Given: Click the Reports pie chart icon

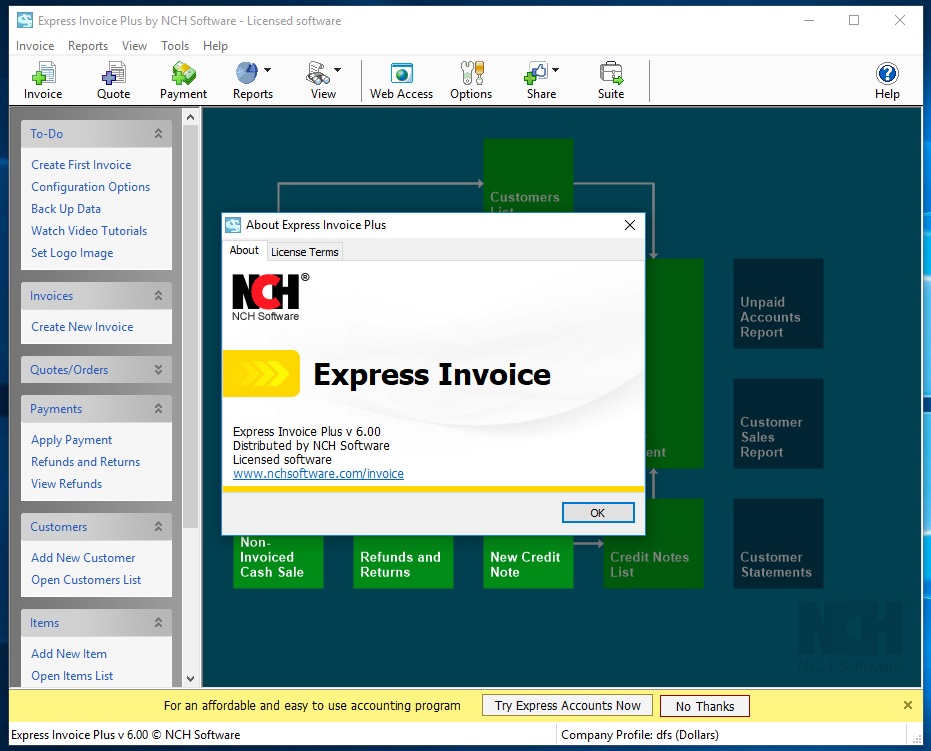Looking at the screenshot, I should pyautogui.click(x=247, y=74).
